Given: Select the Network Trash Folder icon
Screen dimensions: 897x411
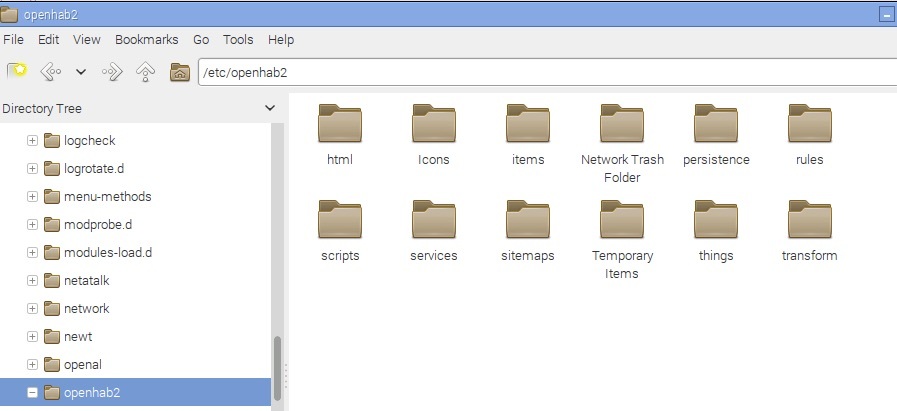Looking at the screenshot, I should [x=622, y=123].
